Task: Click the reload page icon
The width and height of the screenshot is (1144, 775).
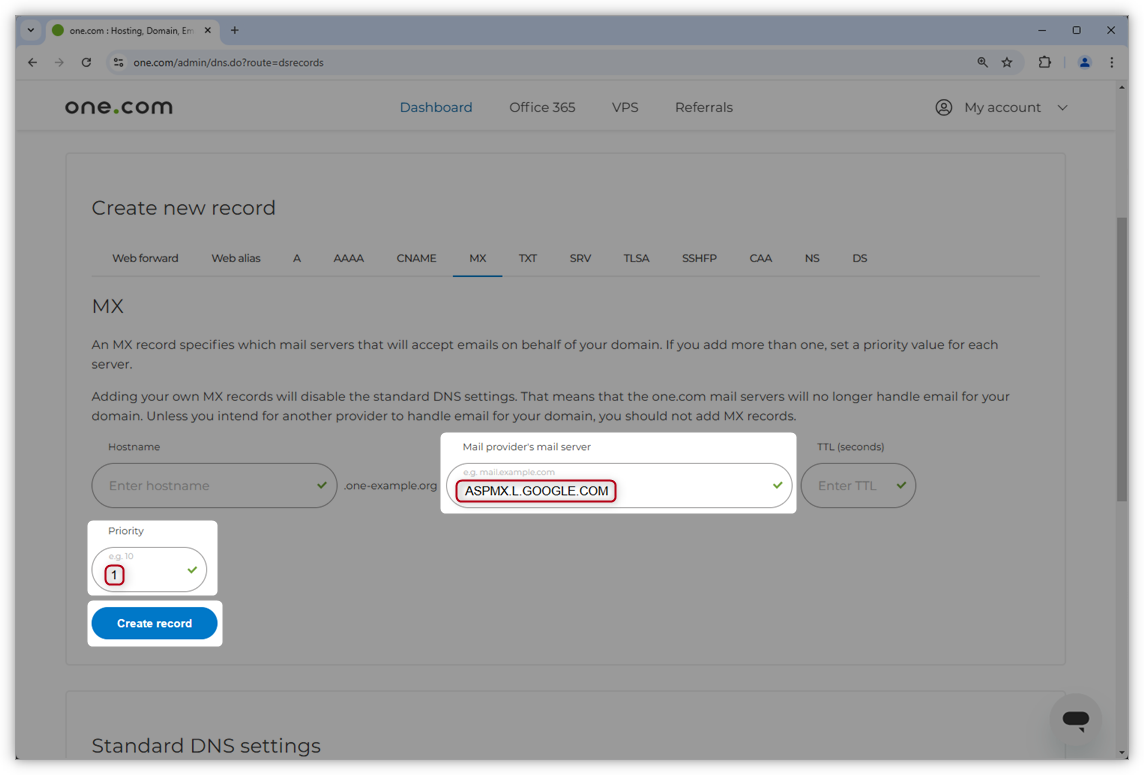Action: (x=86, y=62)
